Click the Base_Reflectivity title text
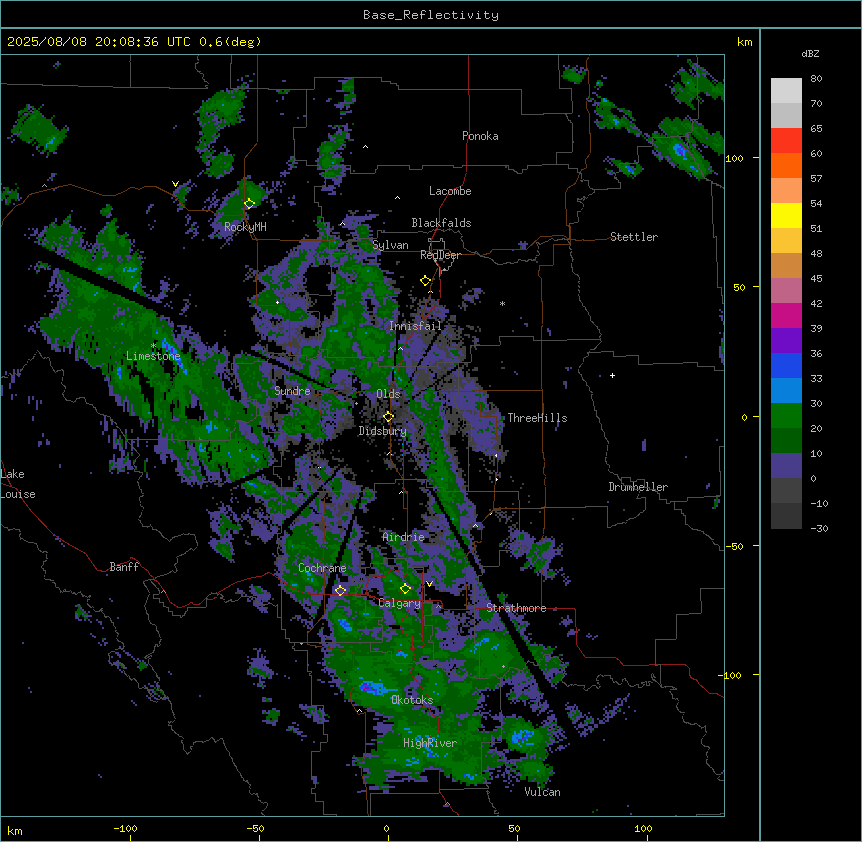This screenshot has height=842, width=862. (431, 15)
